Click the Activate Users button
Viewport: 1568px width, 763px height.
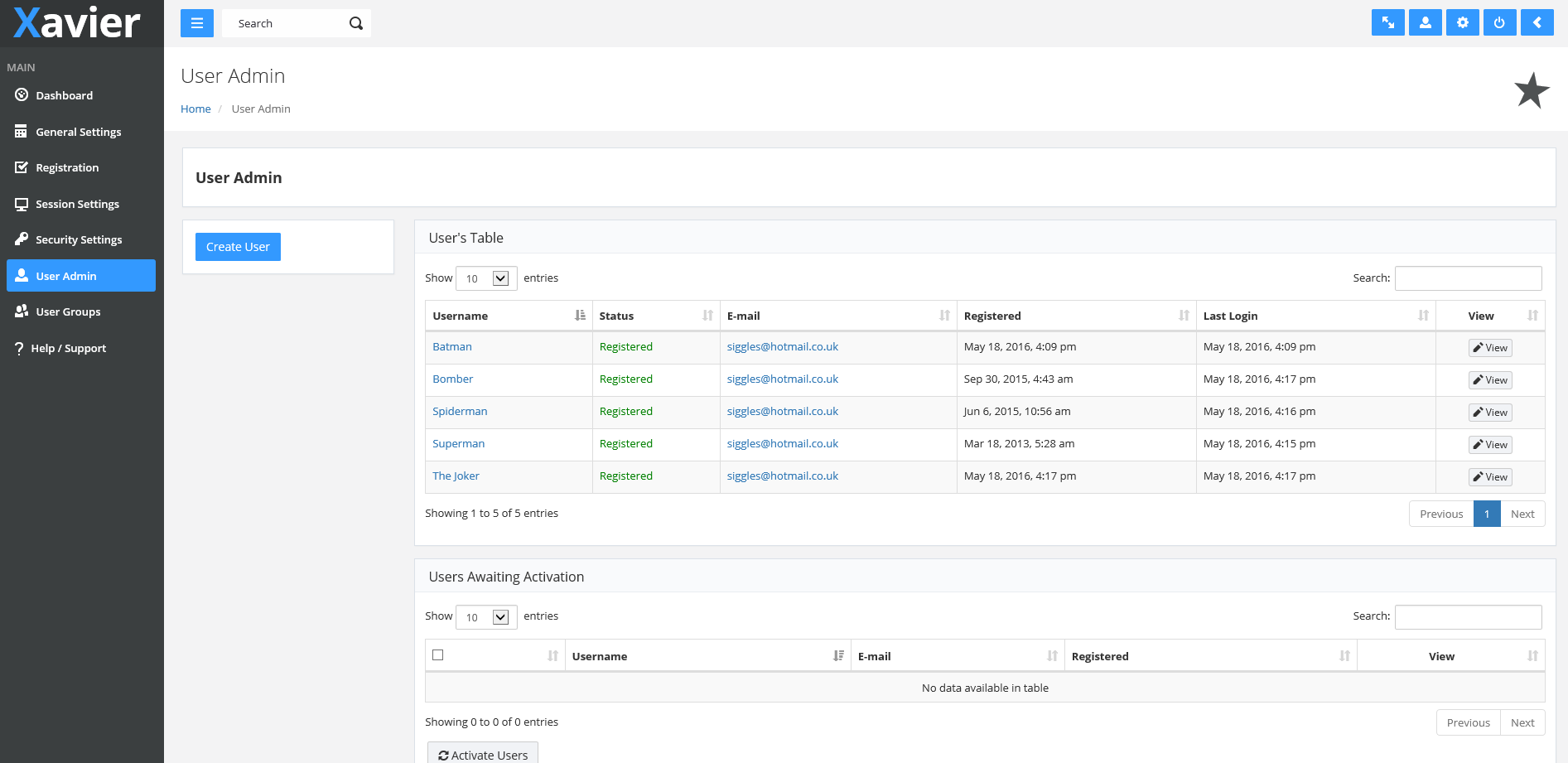[483, 755]
